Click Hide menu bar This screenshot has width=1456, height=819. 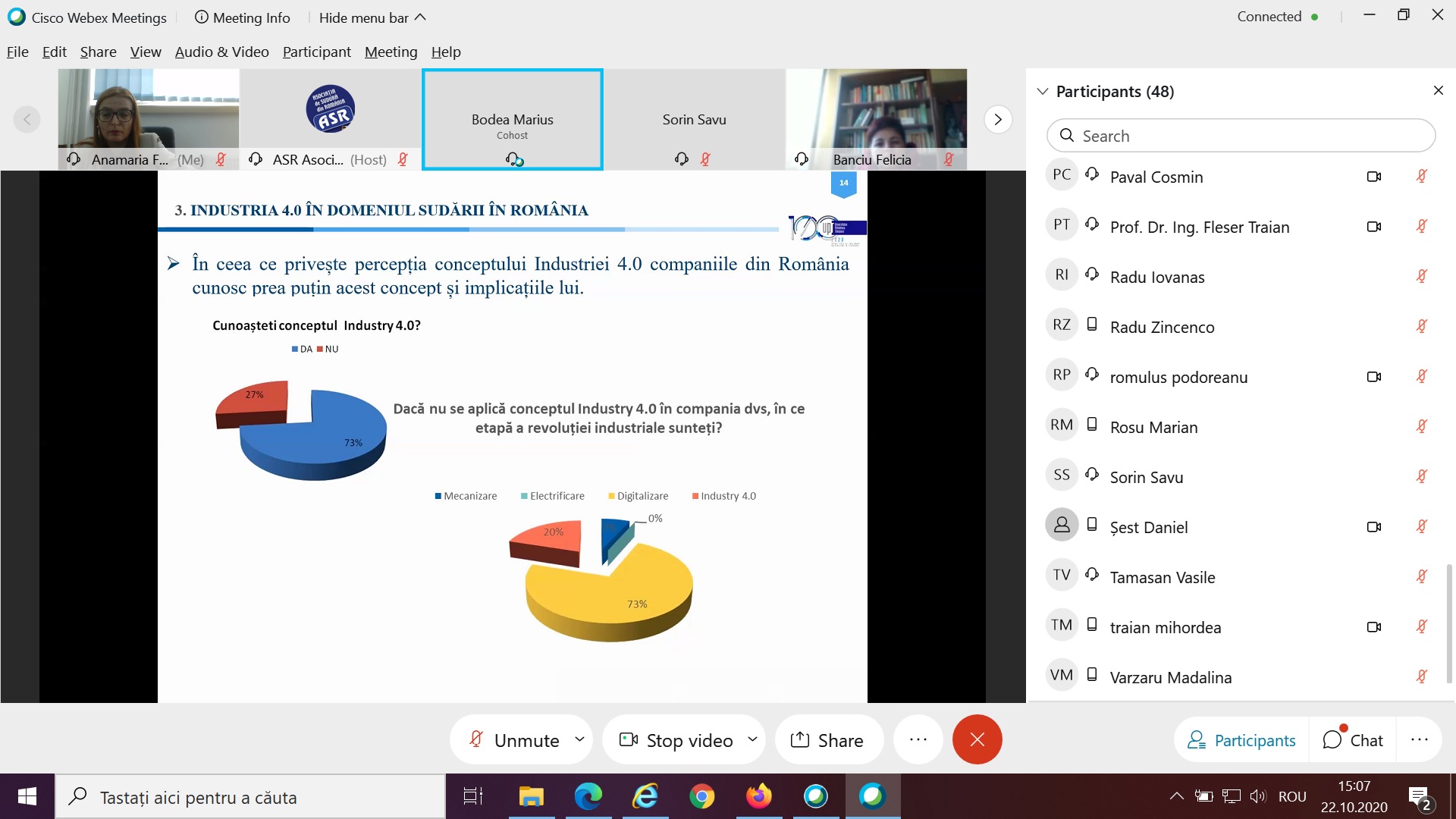pos(372,17)
